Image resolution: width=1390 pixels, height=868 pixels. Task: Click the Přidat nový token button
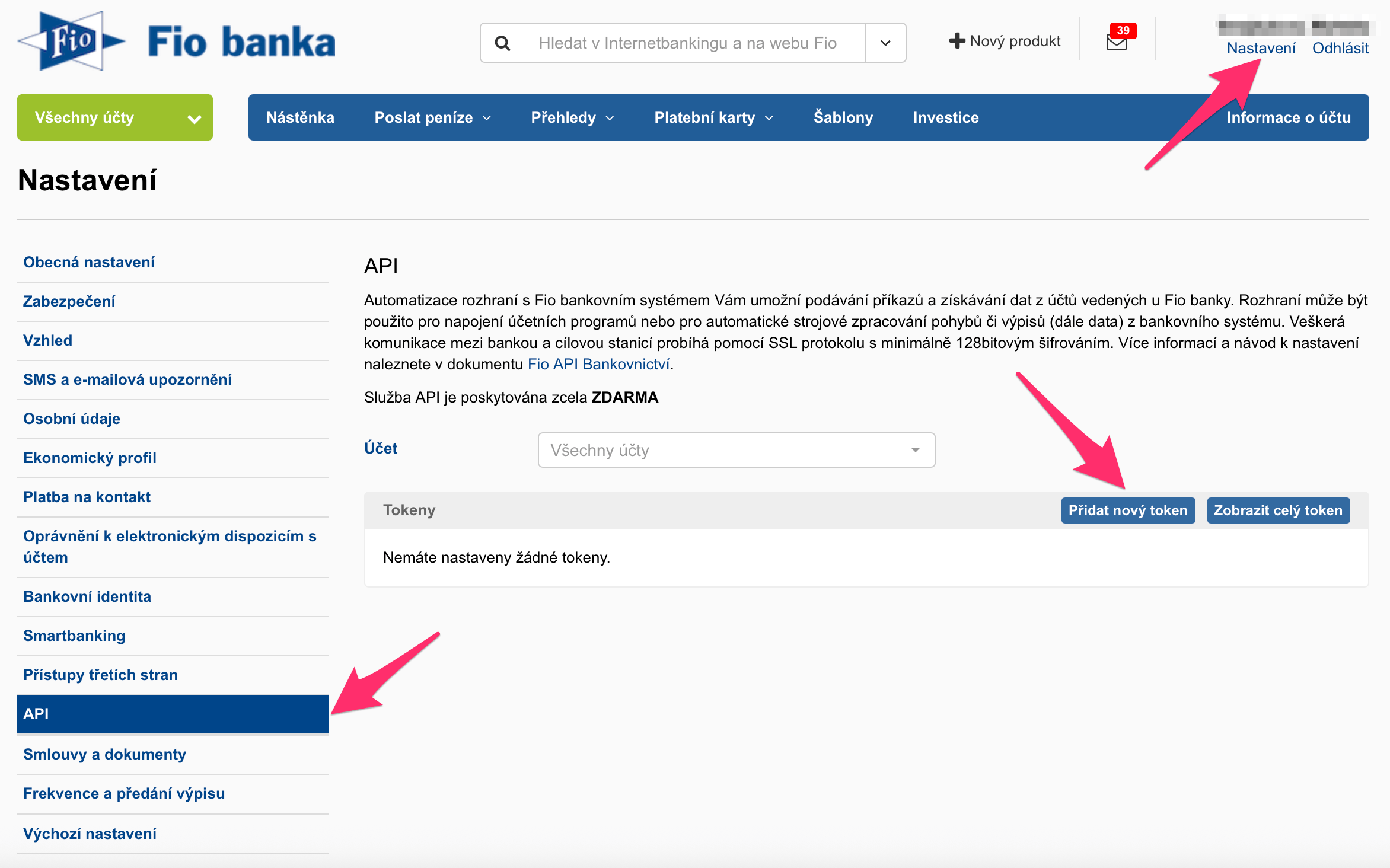[1128, 510]
